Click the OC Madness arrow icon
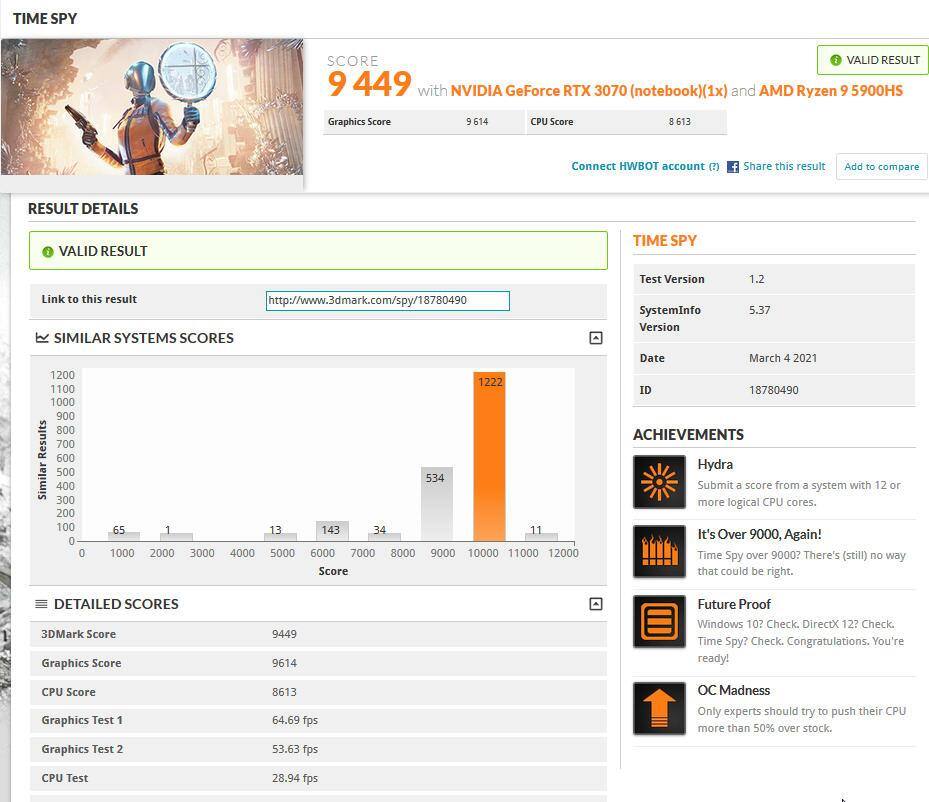 (659, 708)
